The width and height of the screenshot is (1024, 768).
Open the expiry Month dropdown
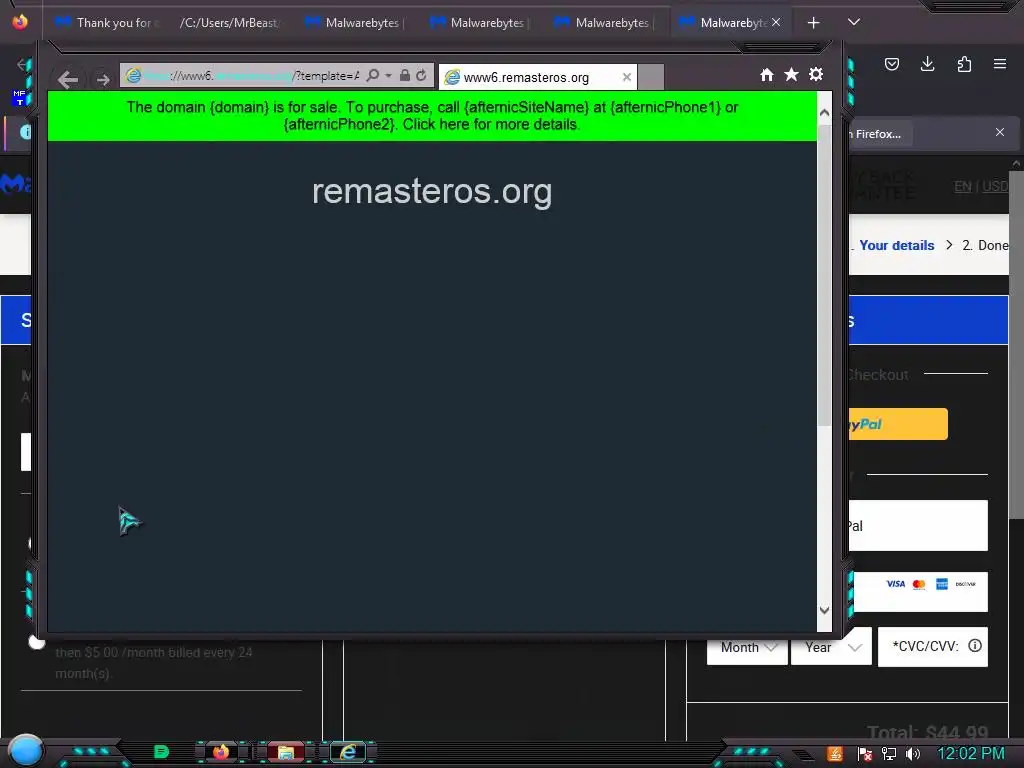coord(747,647)
